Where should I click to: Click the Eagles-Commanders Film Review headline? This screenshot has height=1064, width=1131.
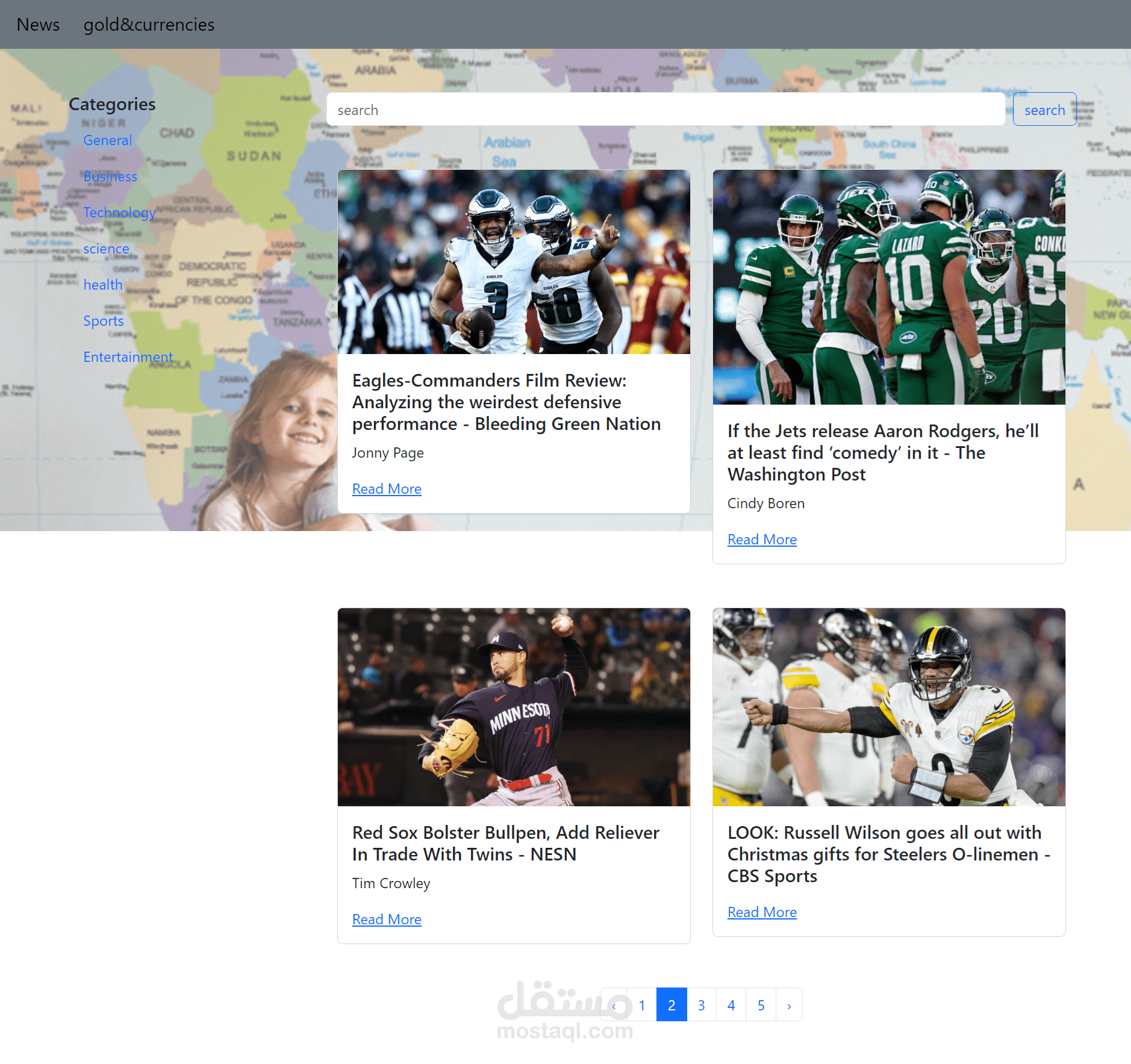point(506,402)
